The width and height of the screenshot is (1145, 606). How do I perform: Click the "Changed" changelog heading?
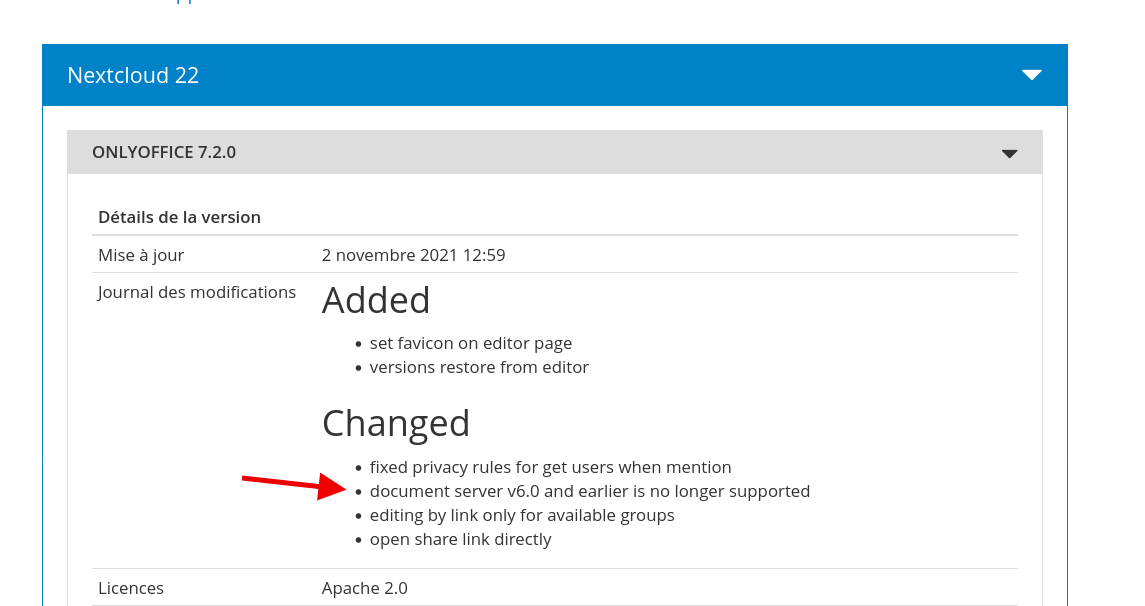pyautogui.click(x=396, y=423)
